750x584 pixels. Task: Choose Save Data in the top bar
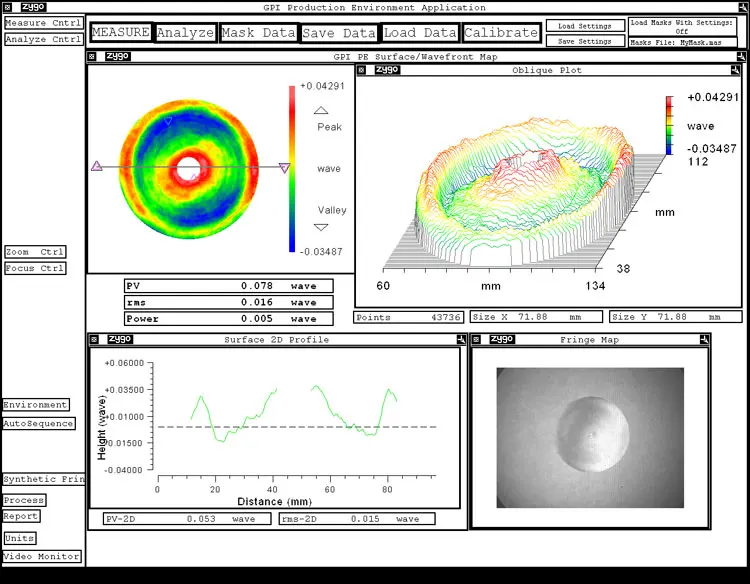click(339, 33)
